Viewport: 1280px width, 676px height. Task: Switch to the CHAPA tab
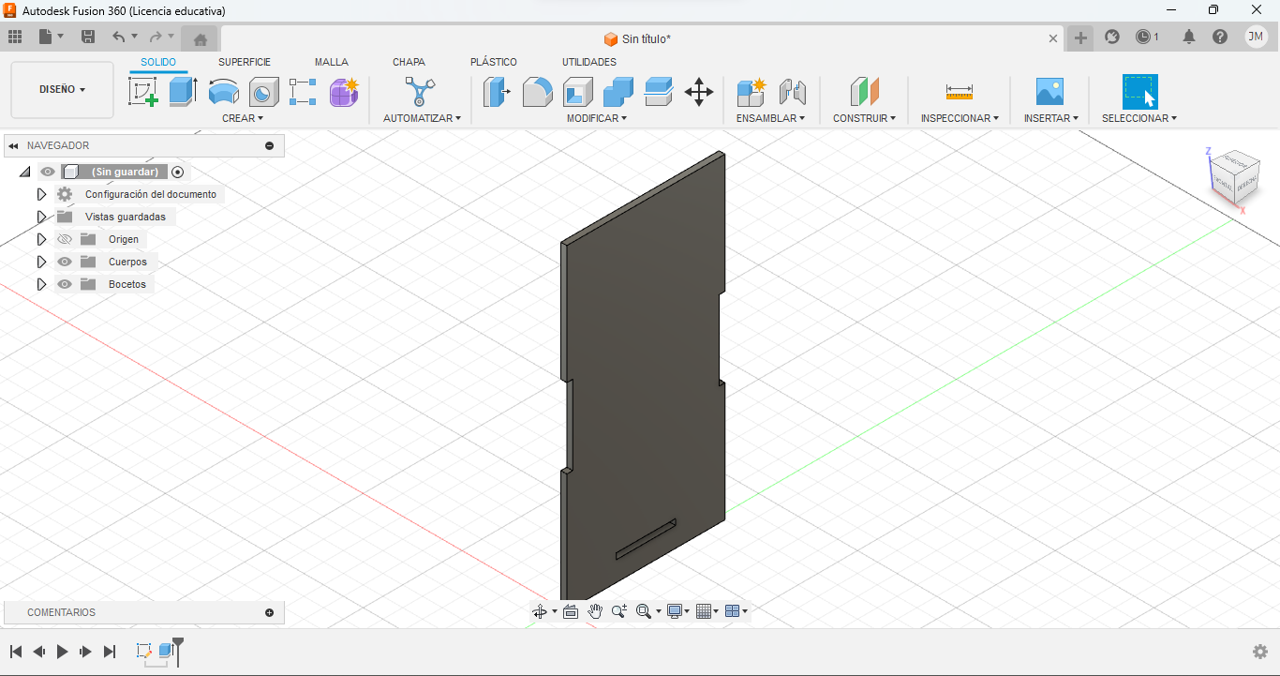408,62
